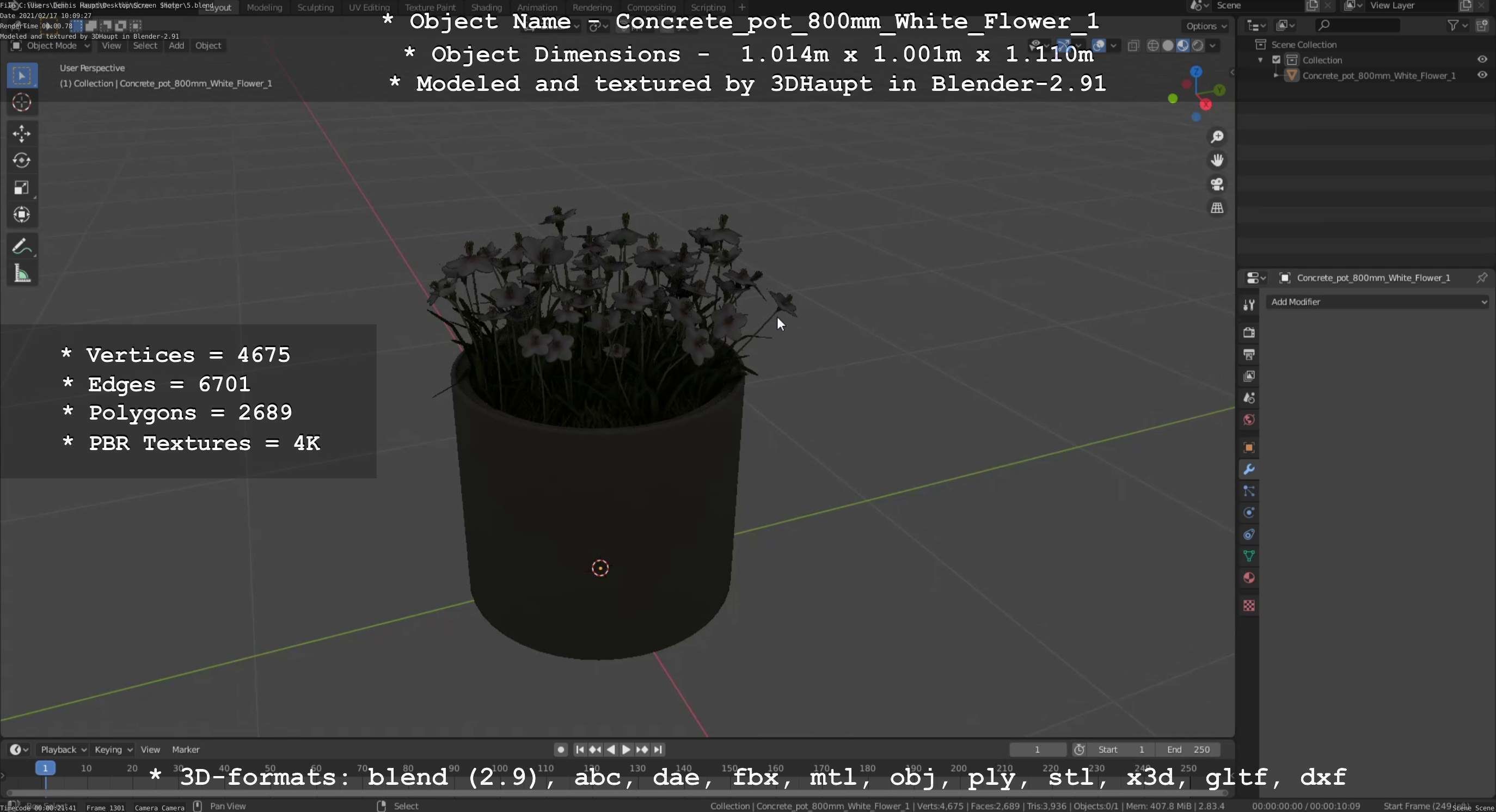Switch to solid viewport shading
1496x812 pixels.
pos(1168,46)
